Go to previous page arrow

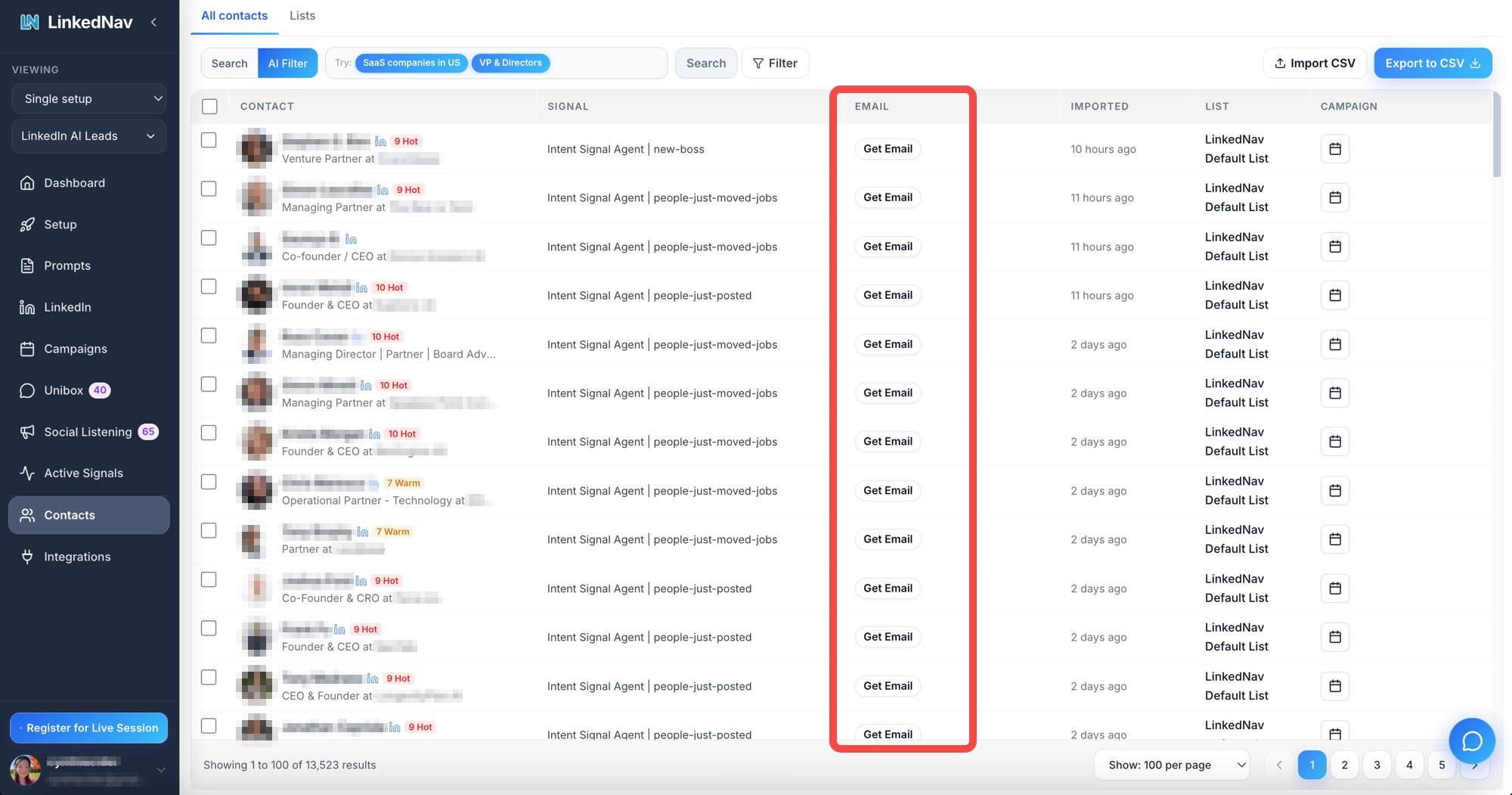[x=1279, y=765]
